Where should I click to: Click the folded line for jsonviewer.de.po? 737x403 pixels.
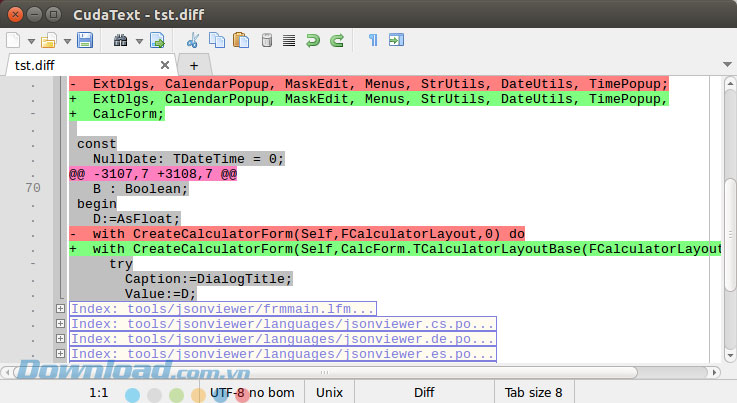[283, 339]
